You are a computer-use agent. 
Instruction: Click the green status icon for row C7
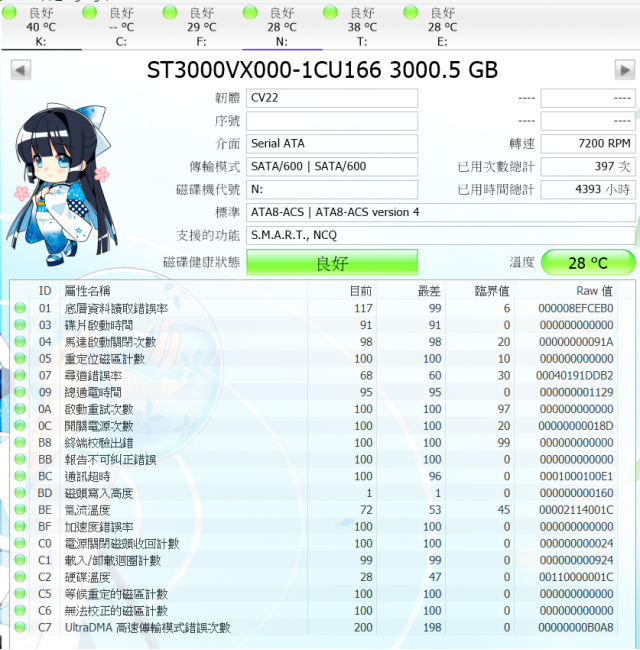[20, 627]
